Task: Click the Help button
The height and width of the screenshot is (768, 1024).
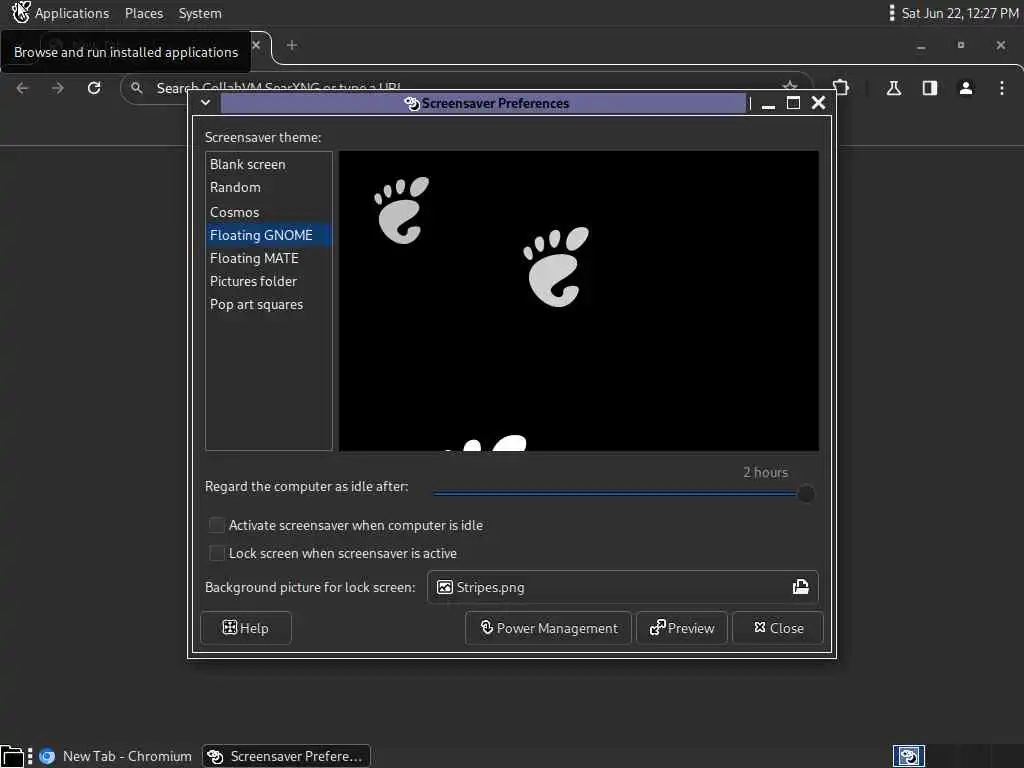Action: 246,628
